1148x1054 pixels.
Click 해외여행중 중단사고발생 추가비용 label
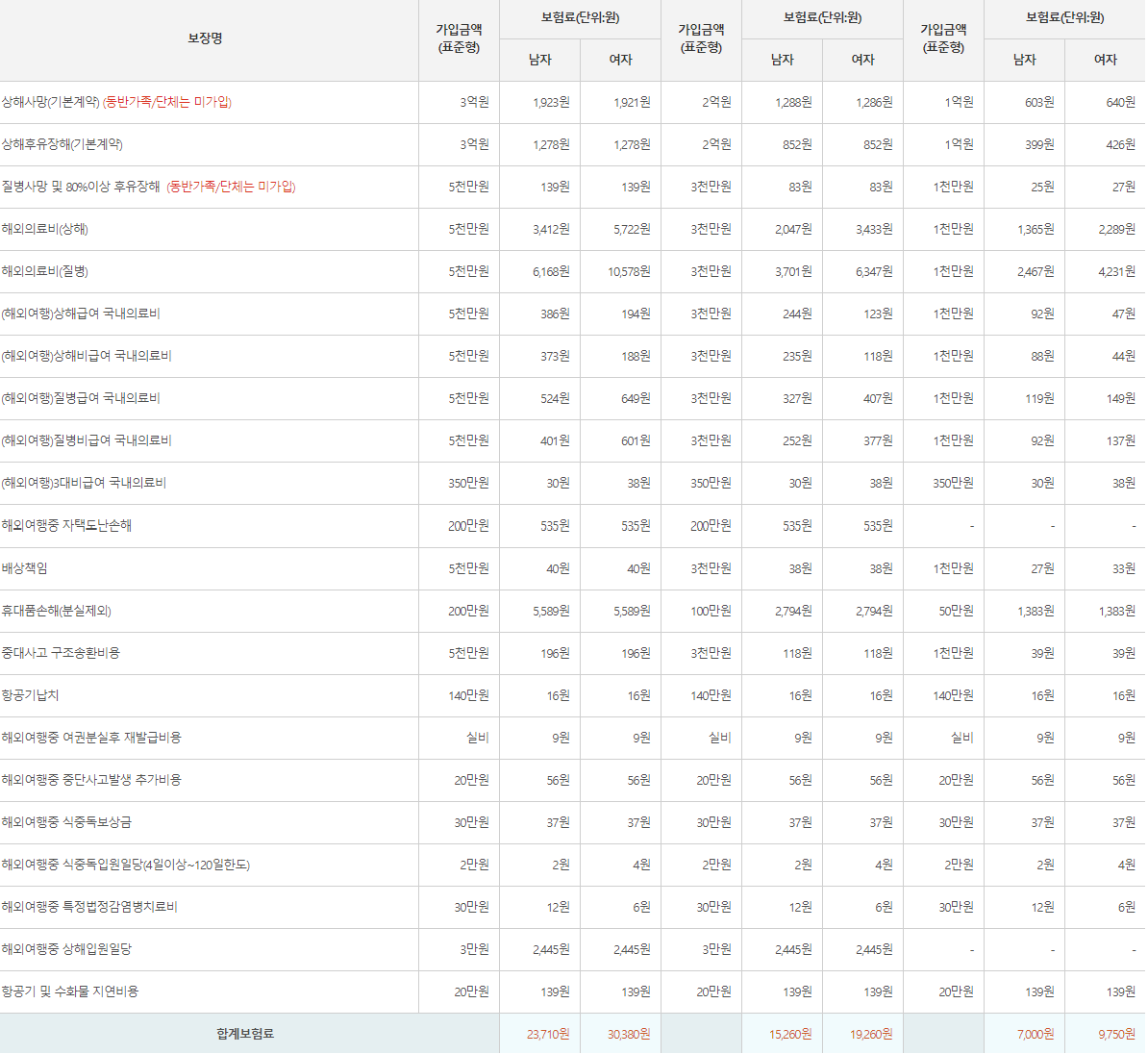(x=91, y=782)
